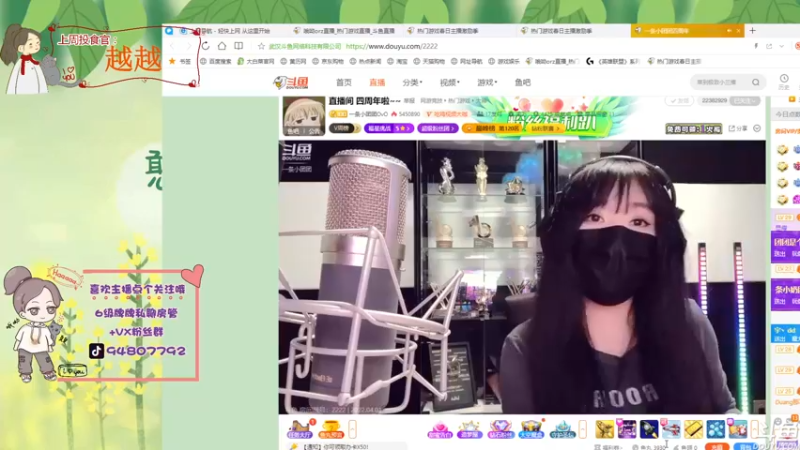The width and height of the screenshot is (800, 450).
Task: Go to 首页 home in Douyu nav
Action: pos(343,82)
